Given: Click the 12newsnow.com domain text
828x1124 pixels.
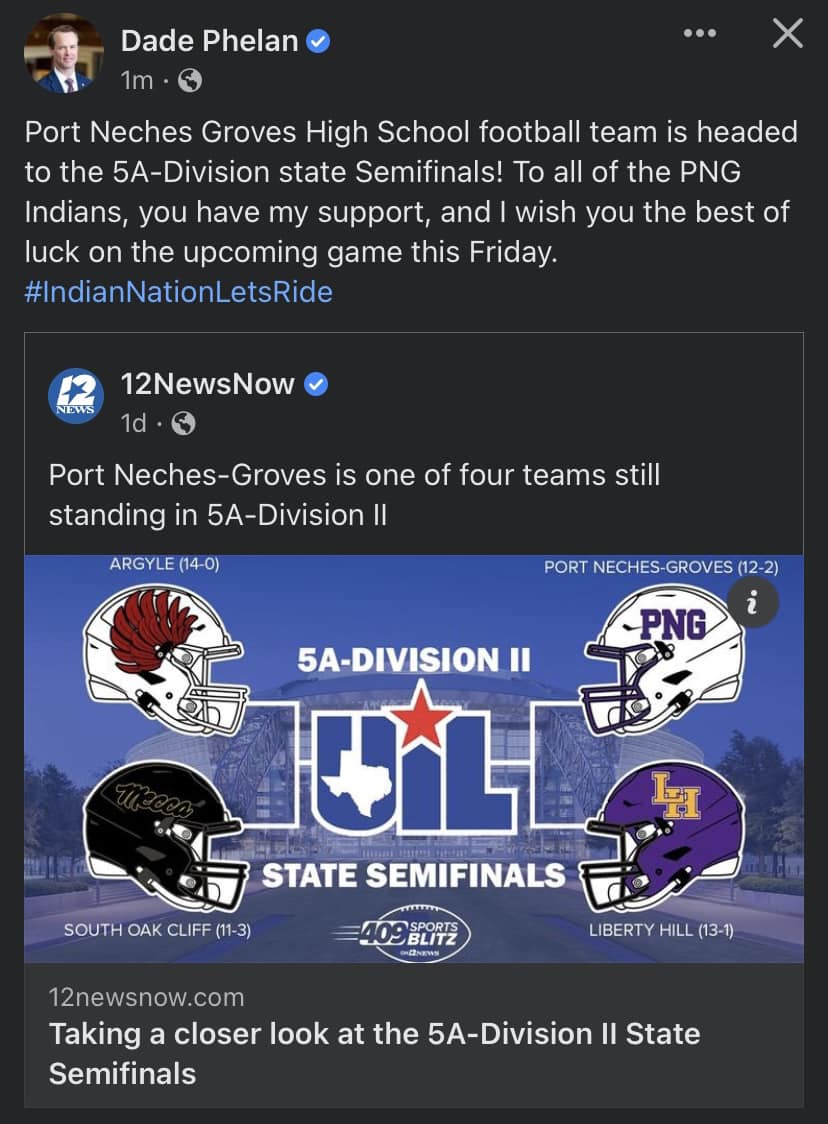Looking at the screenshot, I should coord(146,998).
